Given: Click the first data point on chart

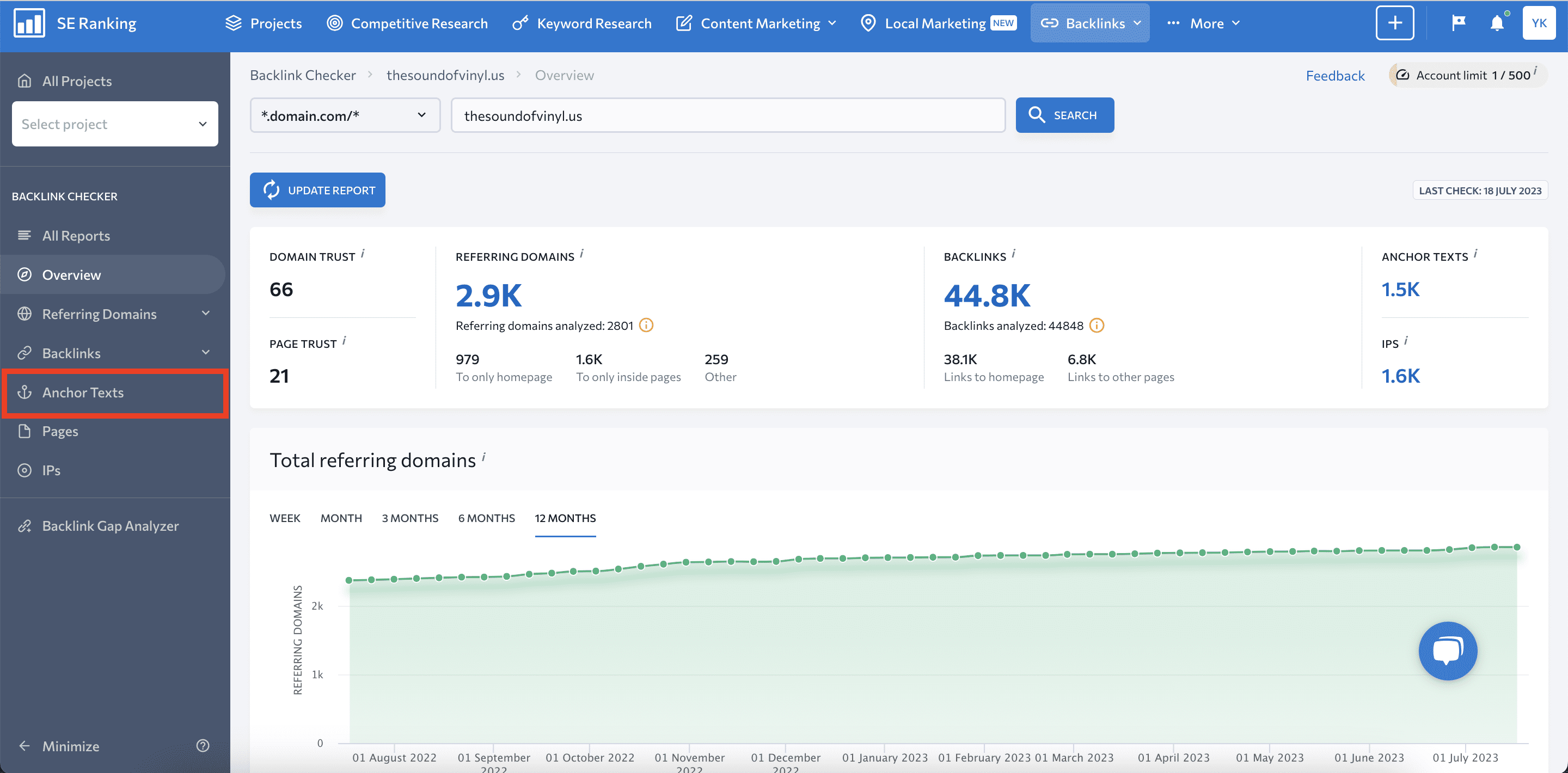Looking at the screenshot, I should 349,580.
